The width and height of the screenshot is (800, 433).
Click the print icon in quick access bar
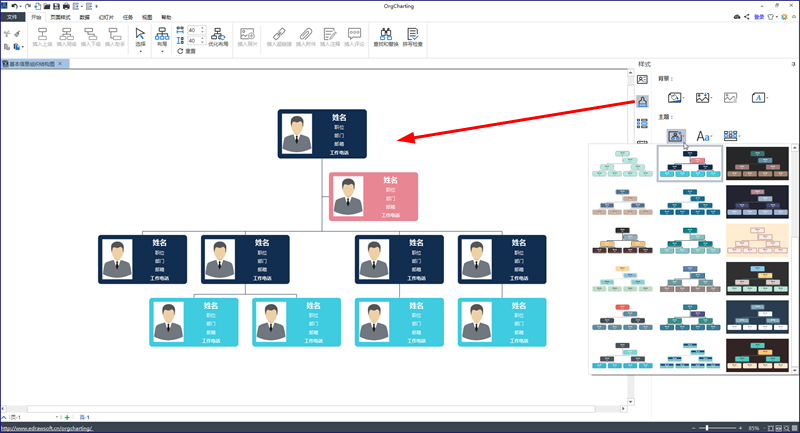click(66, 6)
